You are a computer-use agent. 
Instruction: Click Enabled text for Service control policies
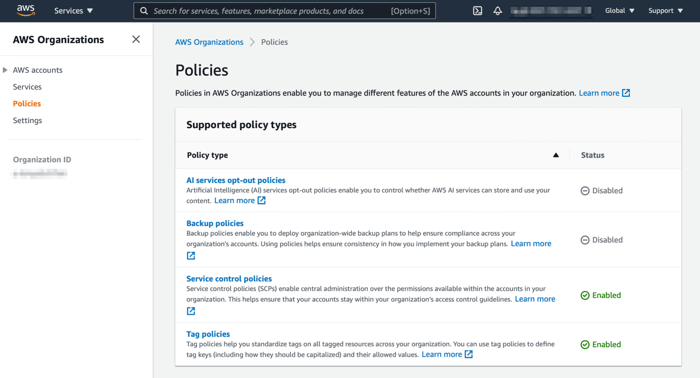[606, 295]
